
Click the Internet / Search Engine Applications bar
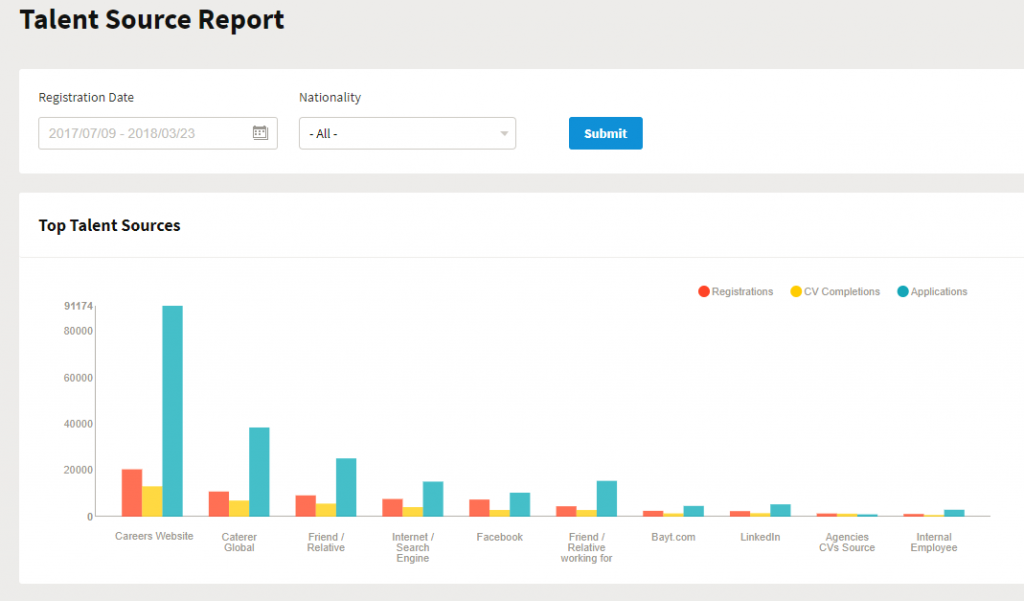433,498
